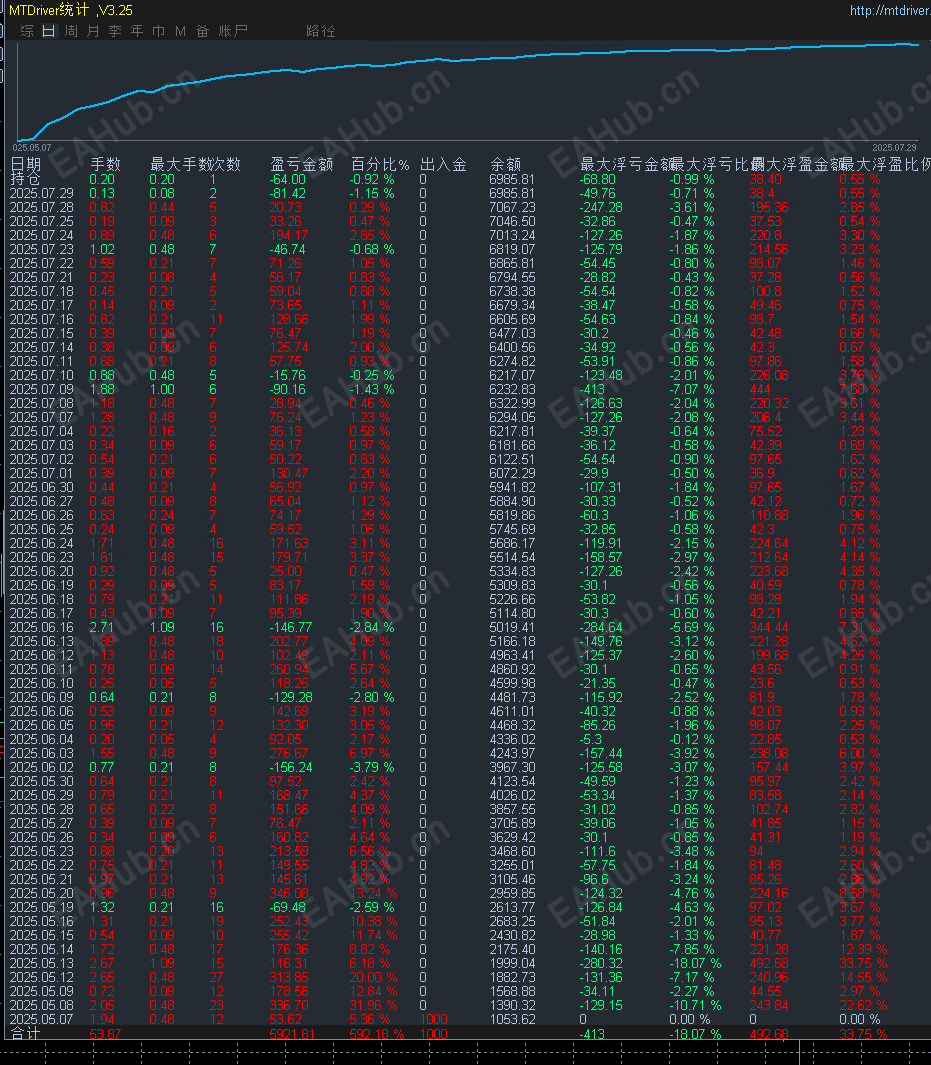
Task: Select the 2025.07.28 date row
Action: 42,207
